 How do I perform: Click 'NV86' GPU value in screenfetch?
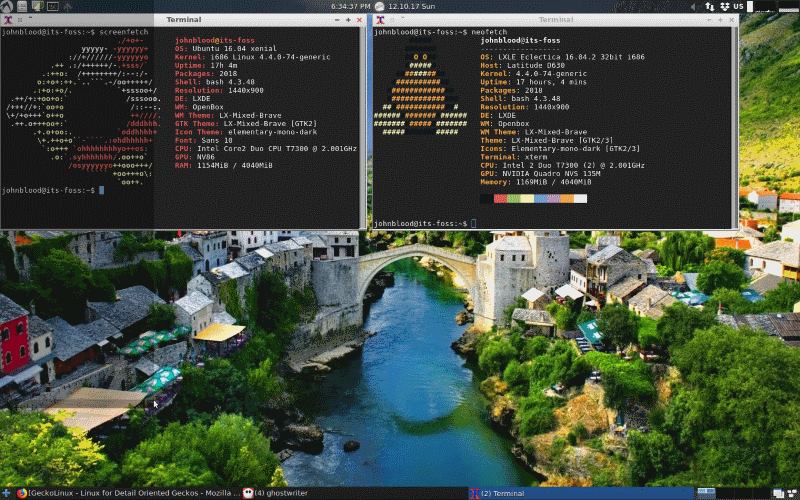tap(206, 157)
